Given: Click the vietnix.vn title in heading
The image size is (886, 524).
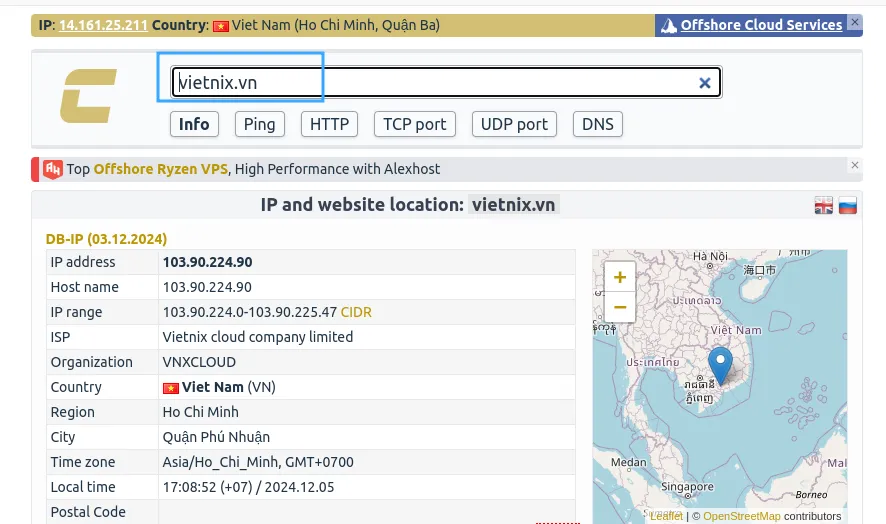Looking at the screenshot, I should point(514,205).
